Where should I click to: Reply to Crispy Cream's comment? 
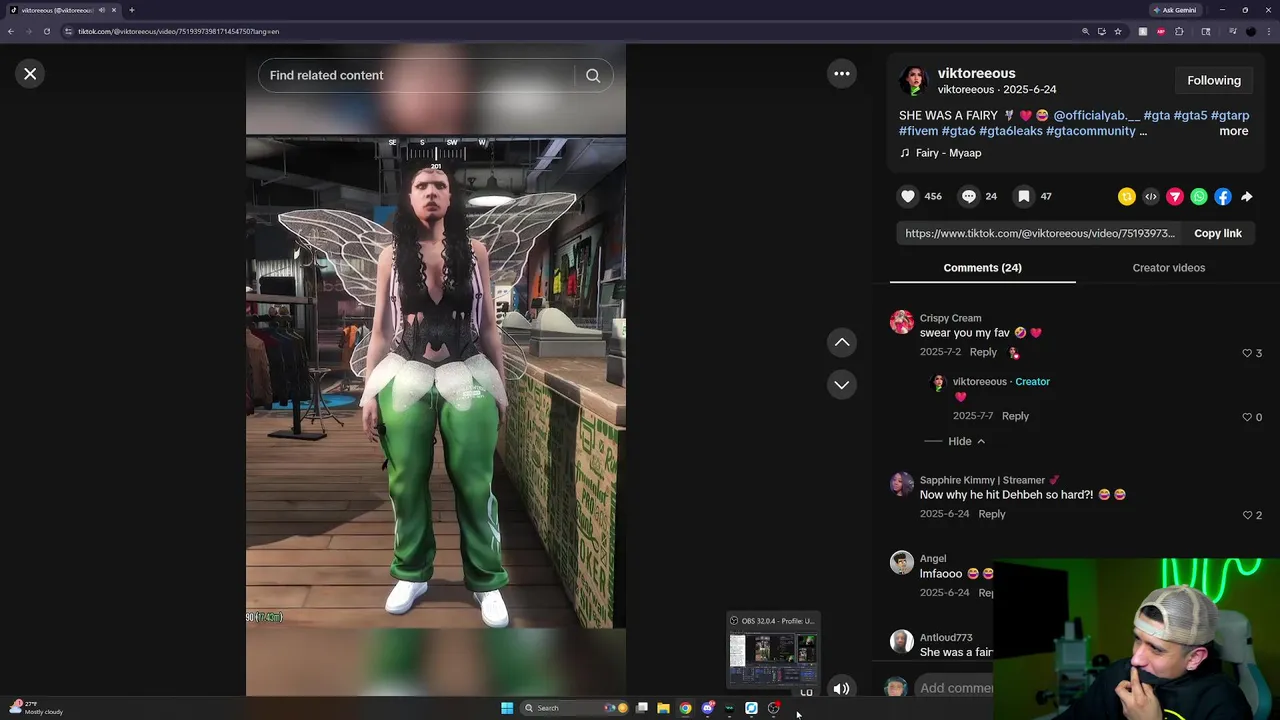983,352
